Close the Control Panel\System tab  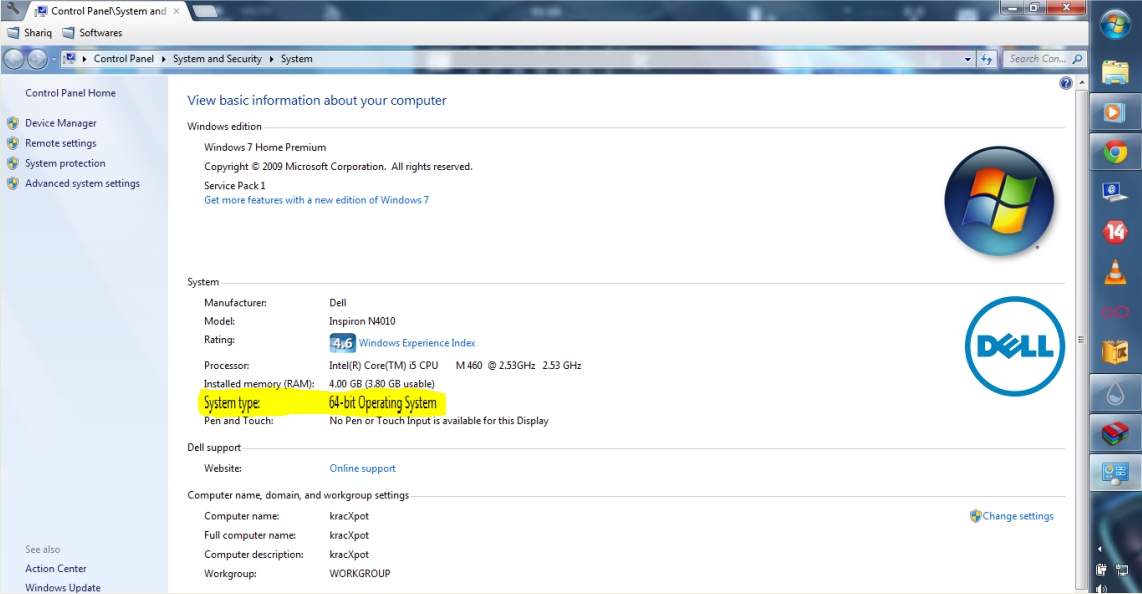pyautogui.click(x=176, y=11)
